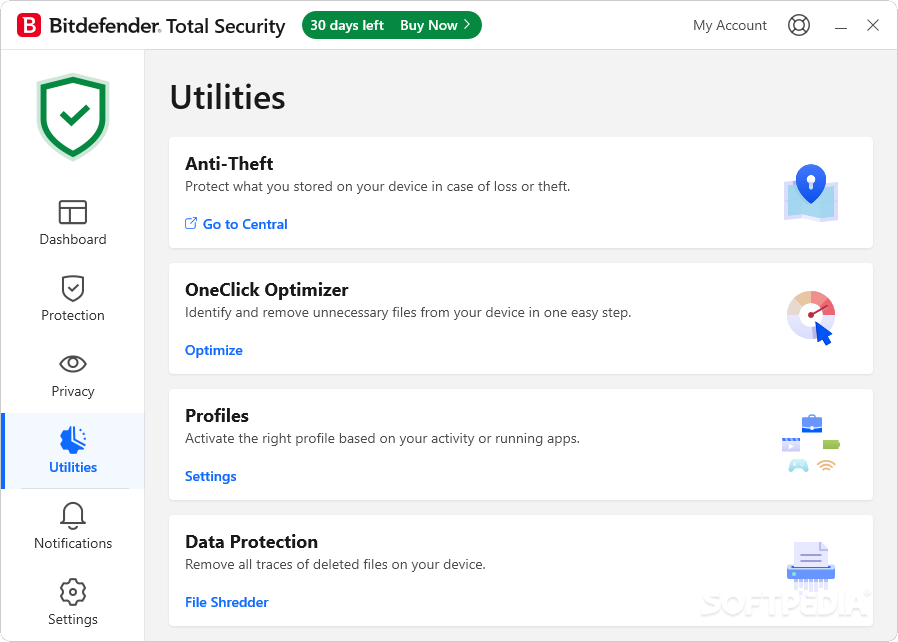Click the account avatar icon in the title bar
The image size is (898, 642).
(799, 25)
